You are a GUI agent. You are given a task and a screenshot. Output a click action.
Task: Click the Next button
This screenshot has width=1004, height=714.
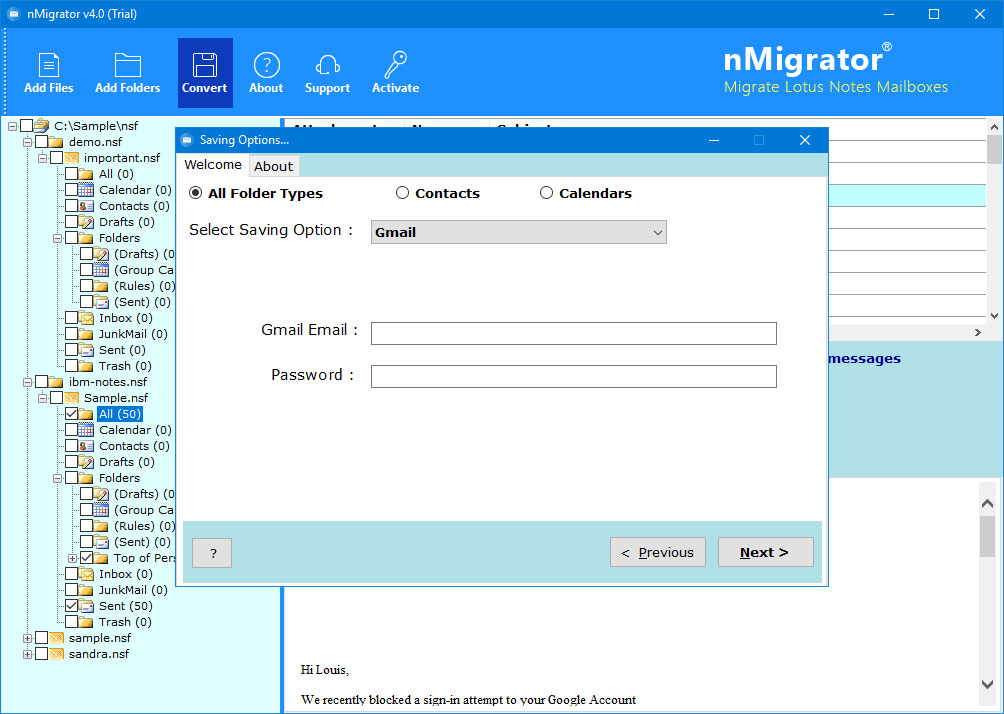[x=765, y=553]
